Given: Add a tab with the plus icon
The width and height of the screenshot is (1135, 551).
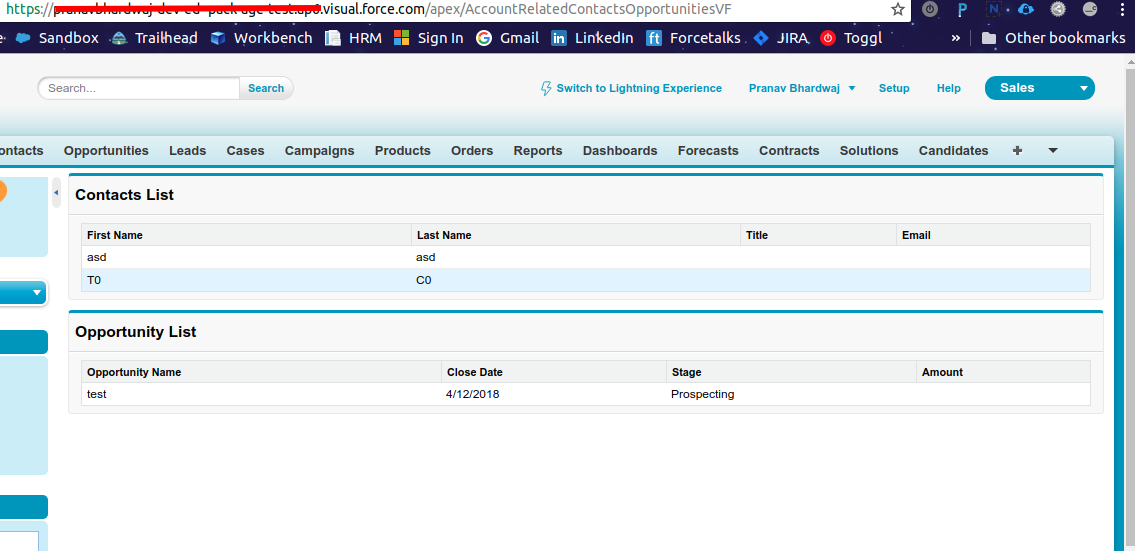Looking at the screenshot, I should pos(1017,151).
